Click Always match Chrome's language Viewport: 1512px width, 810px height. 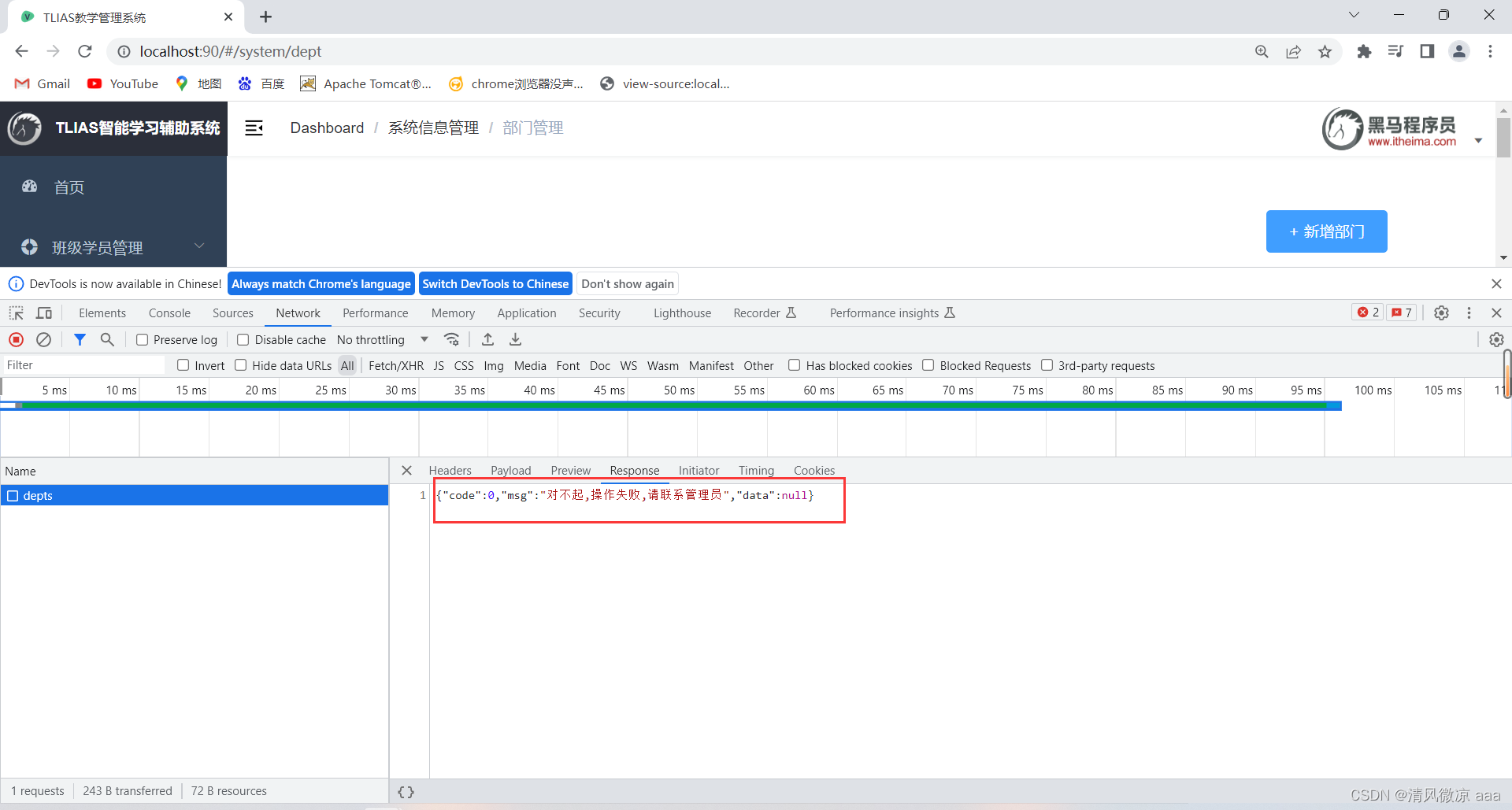coord(321,284)
